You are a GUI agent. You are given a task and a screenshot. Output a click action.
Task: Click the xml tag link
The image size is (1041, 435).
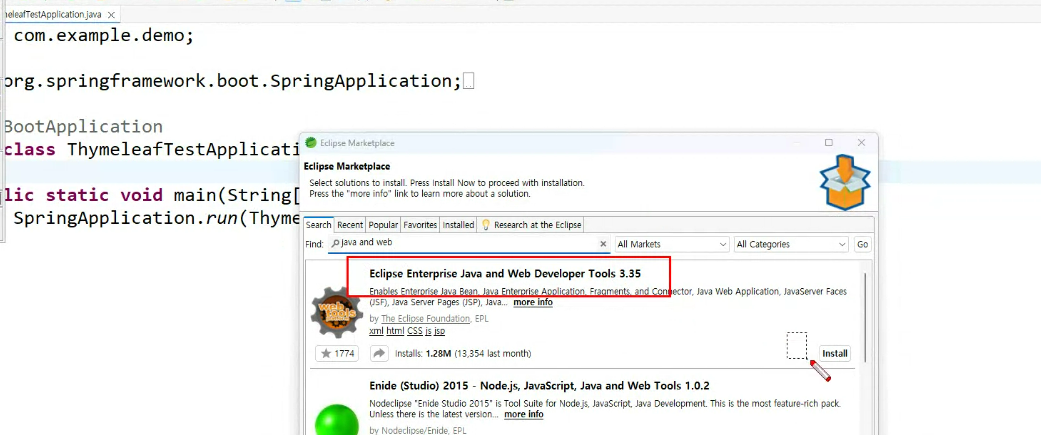point(376,331)
